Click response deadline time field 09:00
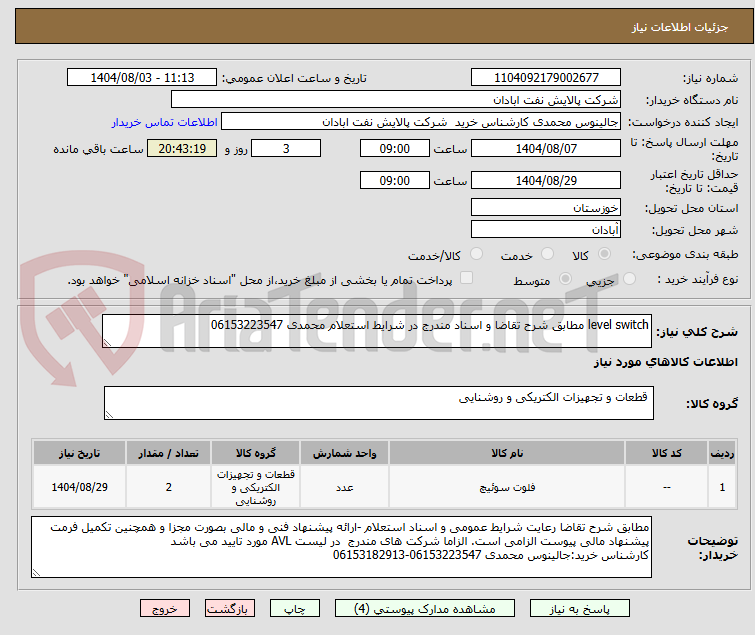 coord(394,148)
